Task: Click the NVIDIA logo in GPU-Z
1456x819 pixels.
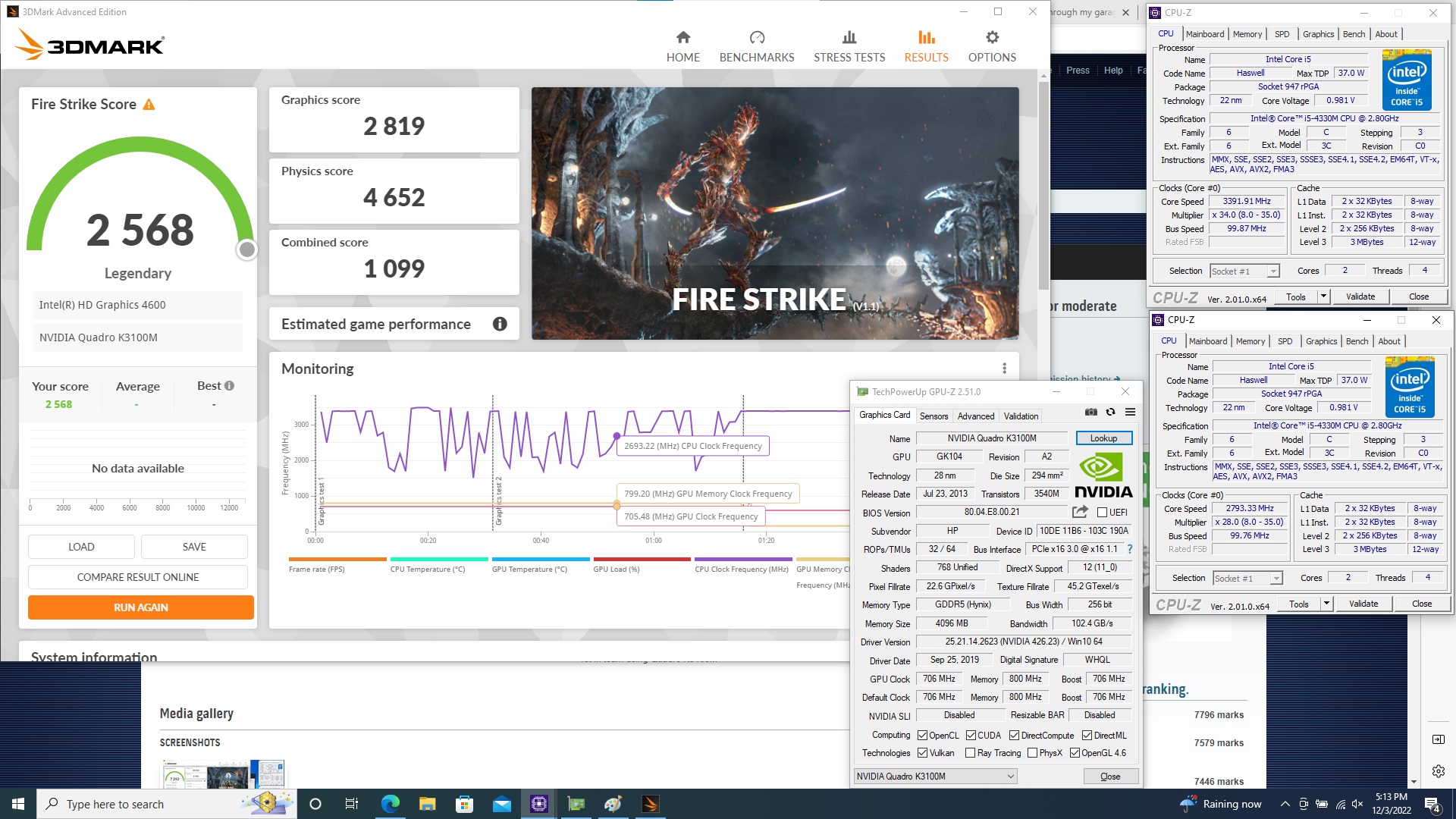Action: 1103,475
